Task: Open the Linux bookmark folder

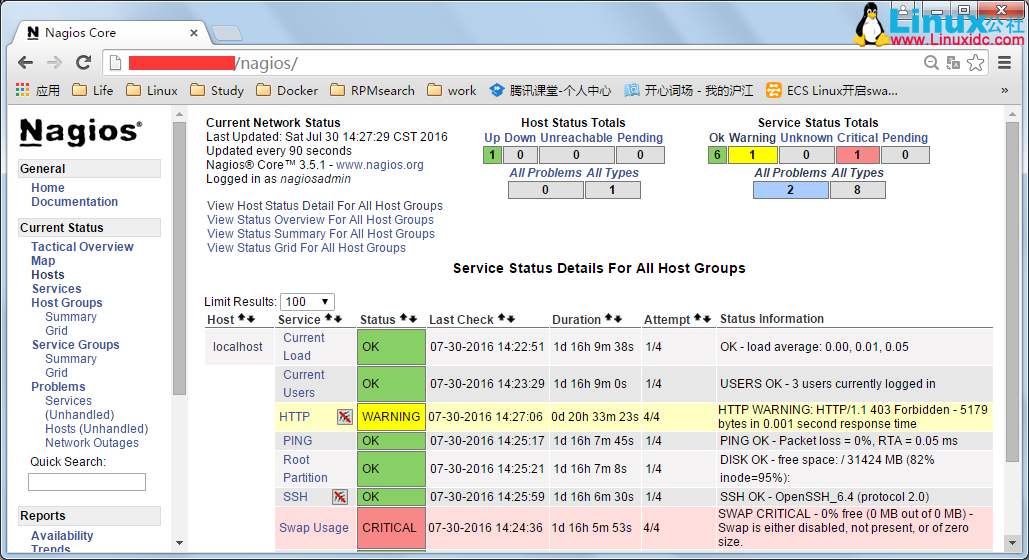Action: [x=152, y=91]
